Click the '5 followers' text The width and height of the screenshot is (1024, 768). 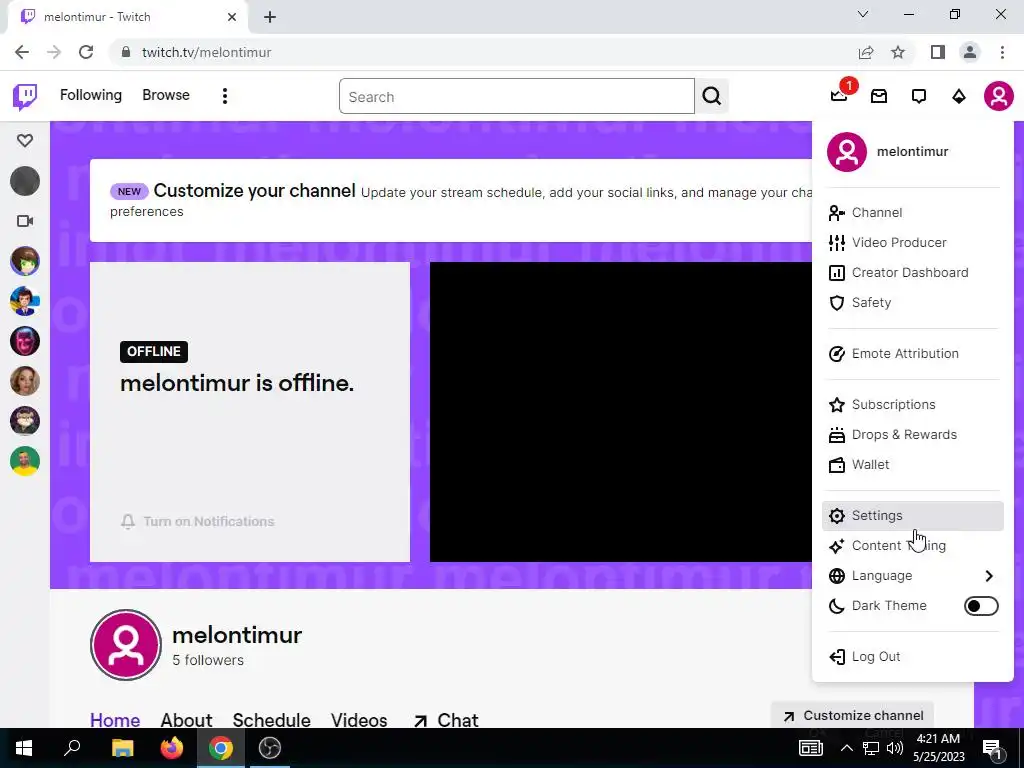[208, 660]
